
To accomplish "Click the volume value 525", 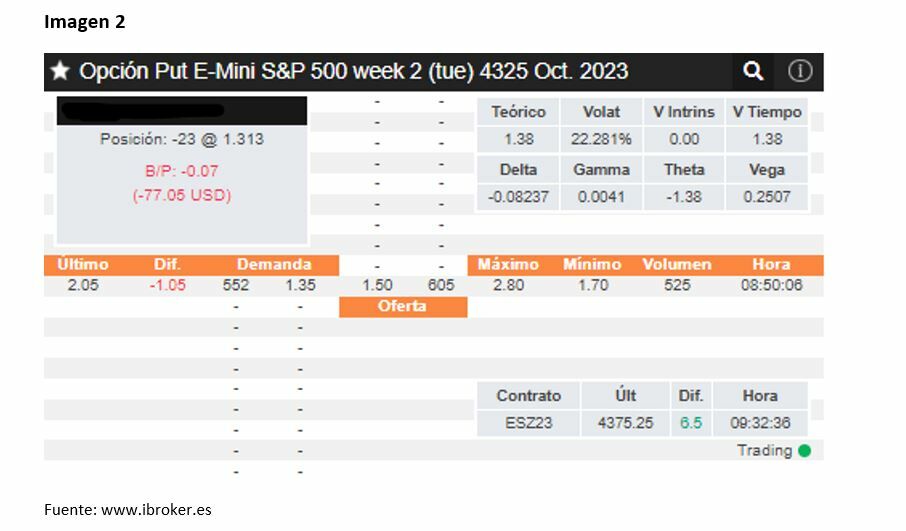I will [x=677, y=285].
